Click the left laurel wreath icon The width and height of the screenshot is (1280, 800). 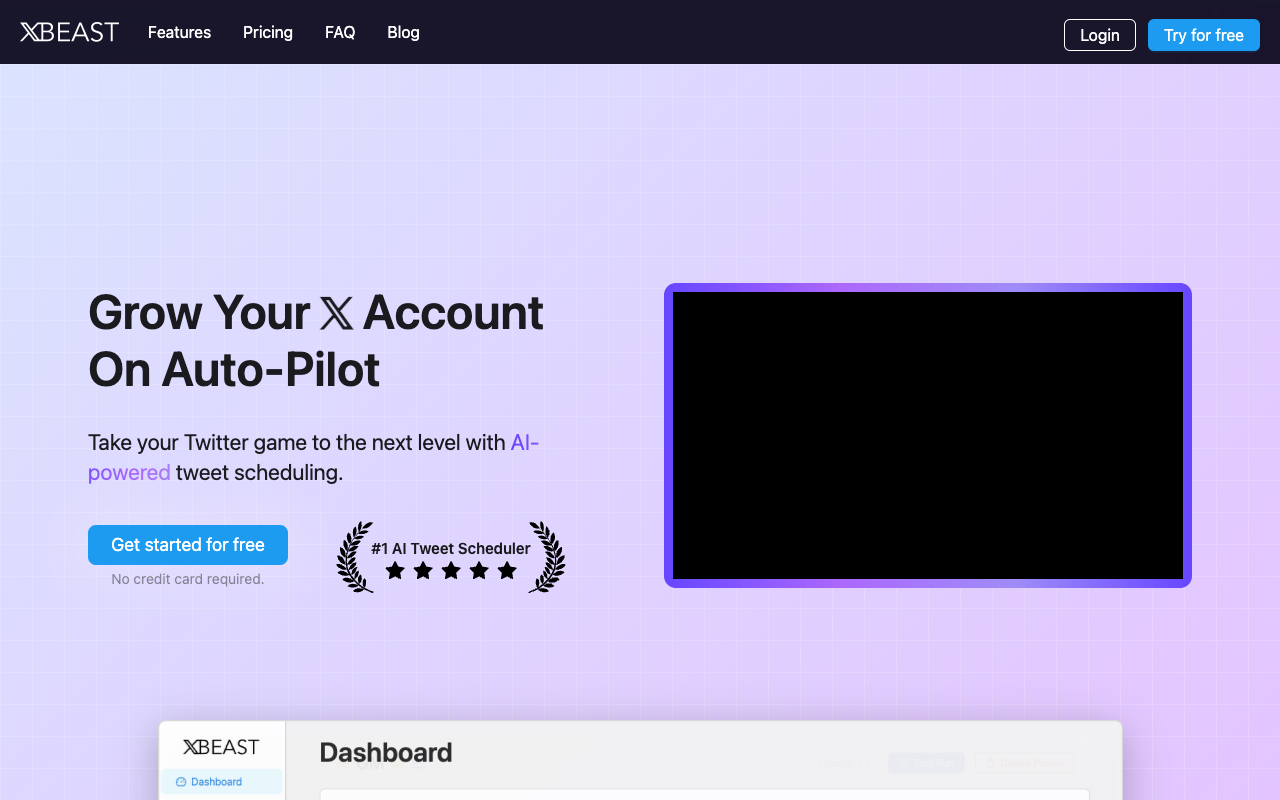(x=355, y=557)
